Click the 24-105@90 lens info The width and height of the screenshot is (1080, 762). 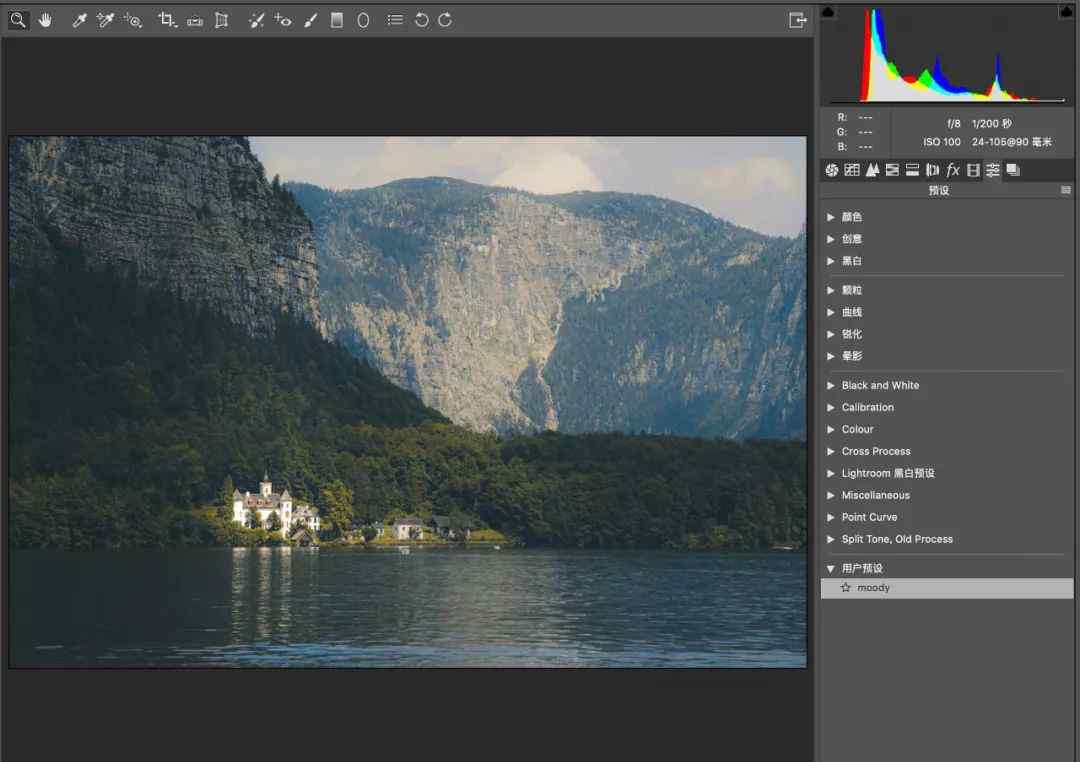point(1011,142)
